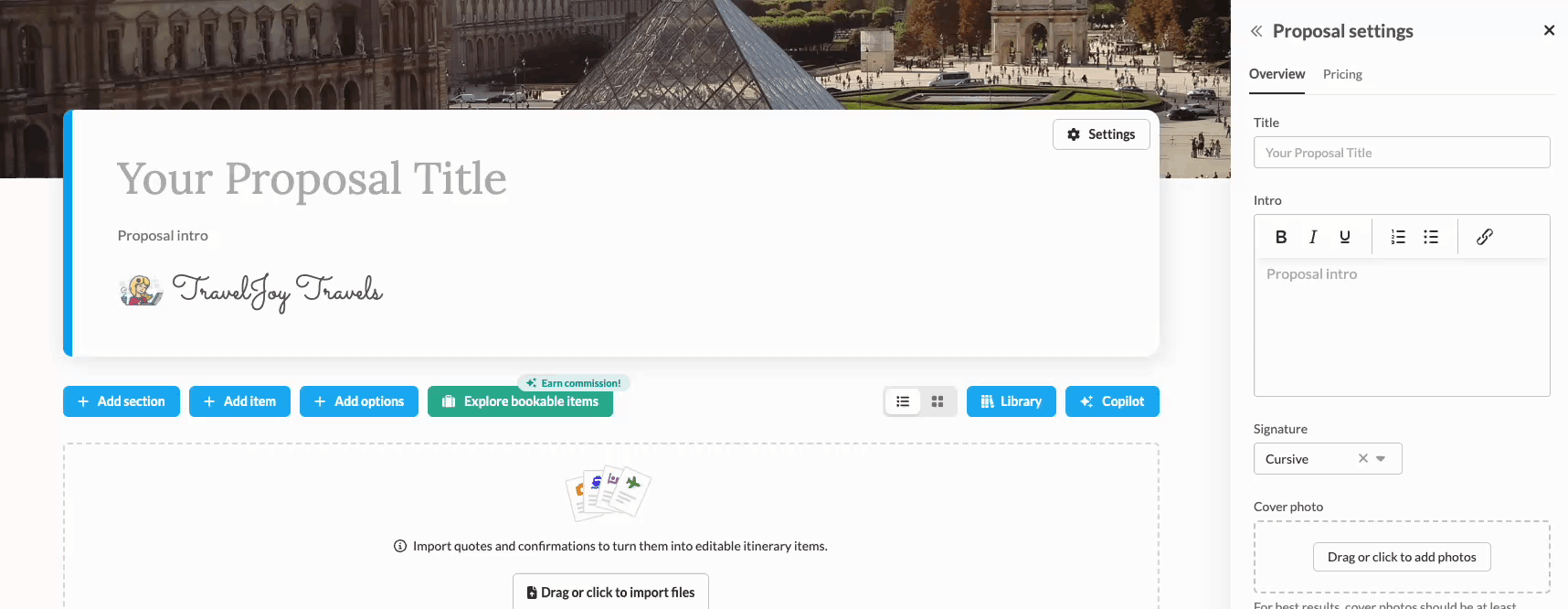Click Drag or click to add photos
Viewport: 1568px width, 609px height.
click(1402, 557)
